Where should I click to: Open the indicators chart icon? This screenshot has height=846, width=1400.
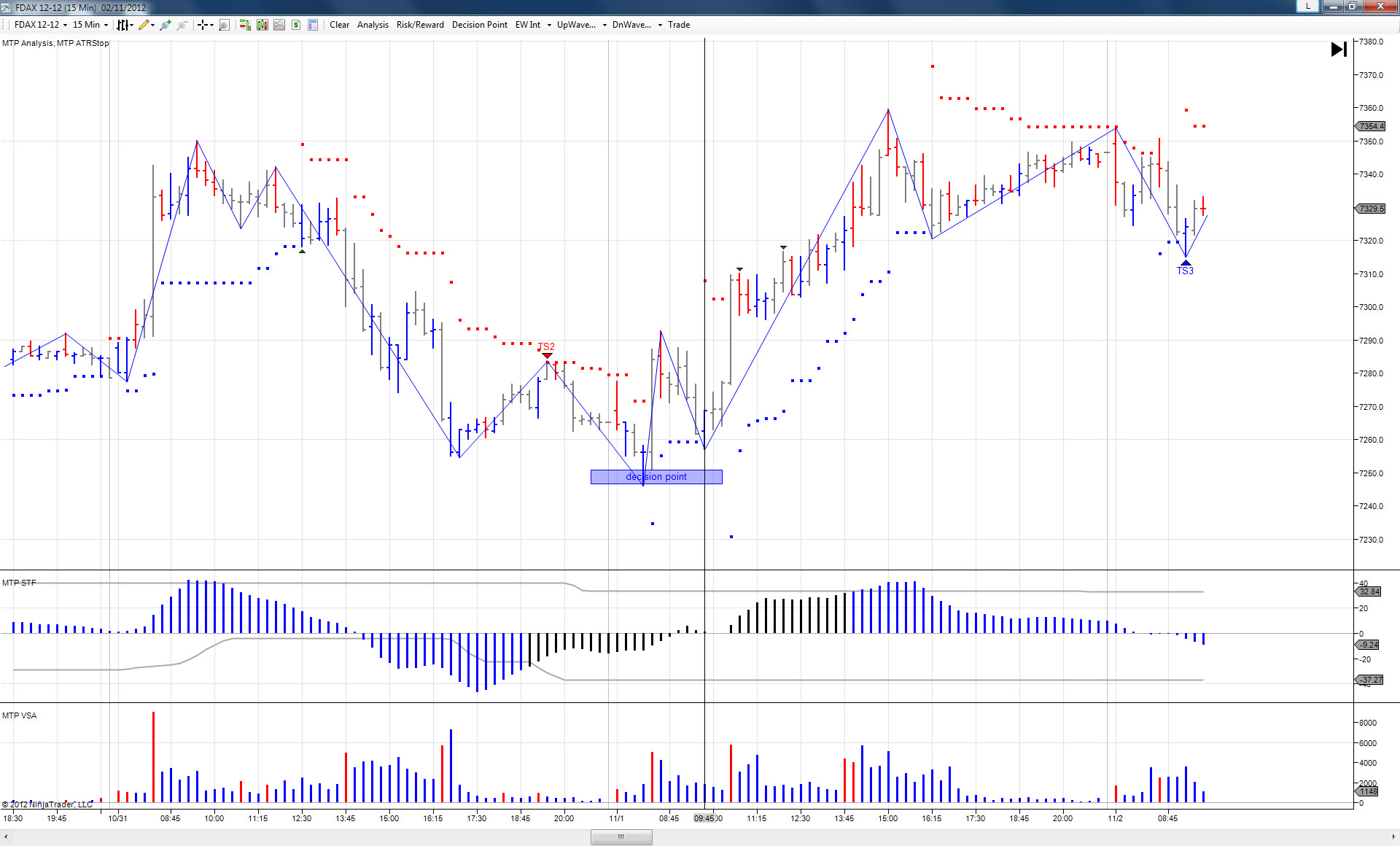(x=279, y=25)
